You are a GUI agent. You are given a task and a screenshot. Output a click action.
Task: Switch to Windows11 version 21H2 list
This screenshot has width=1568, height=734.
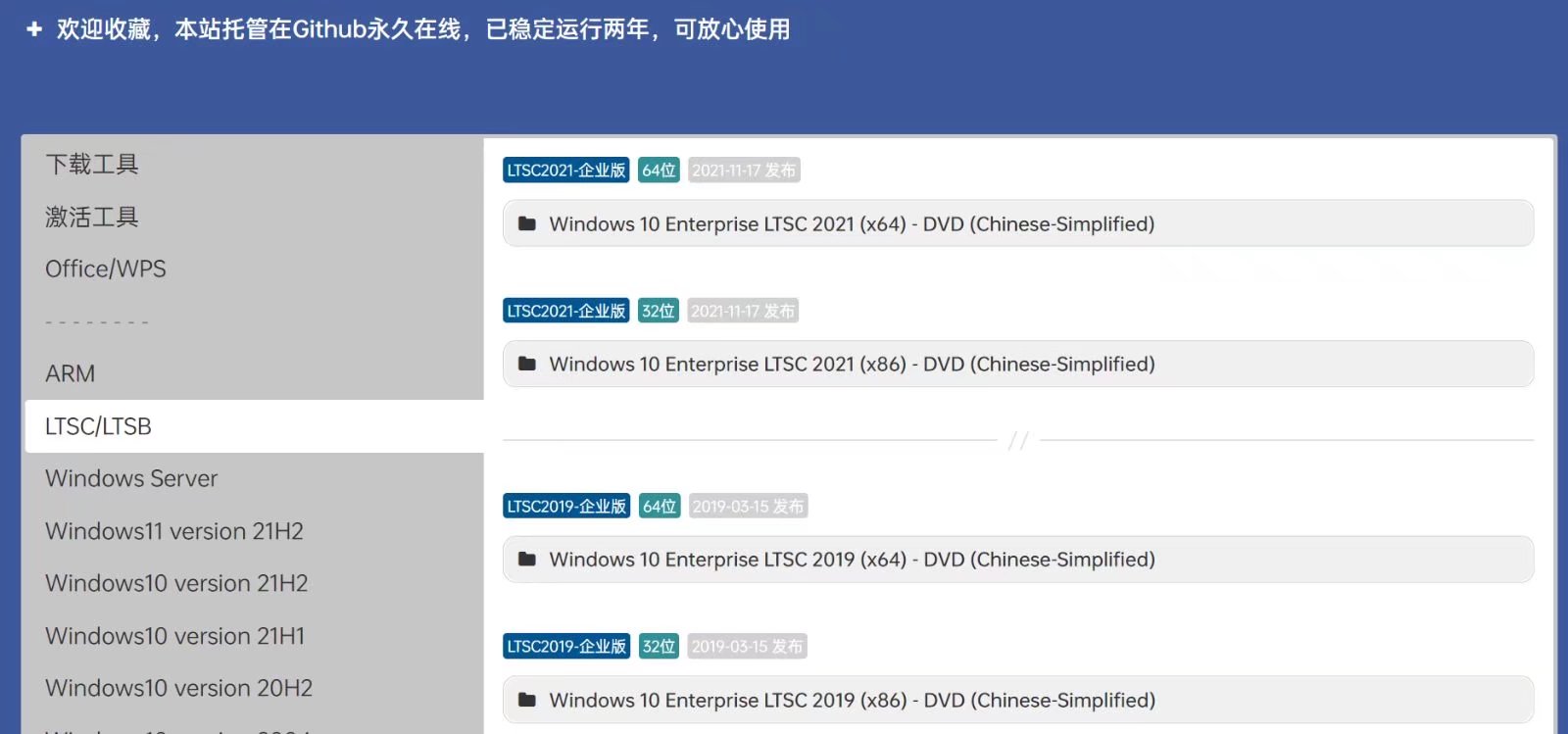(174, 531)
